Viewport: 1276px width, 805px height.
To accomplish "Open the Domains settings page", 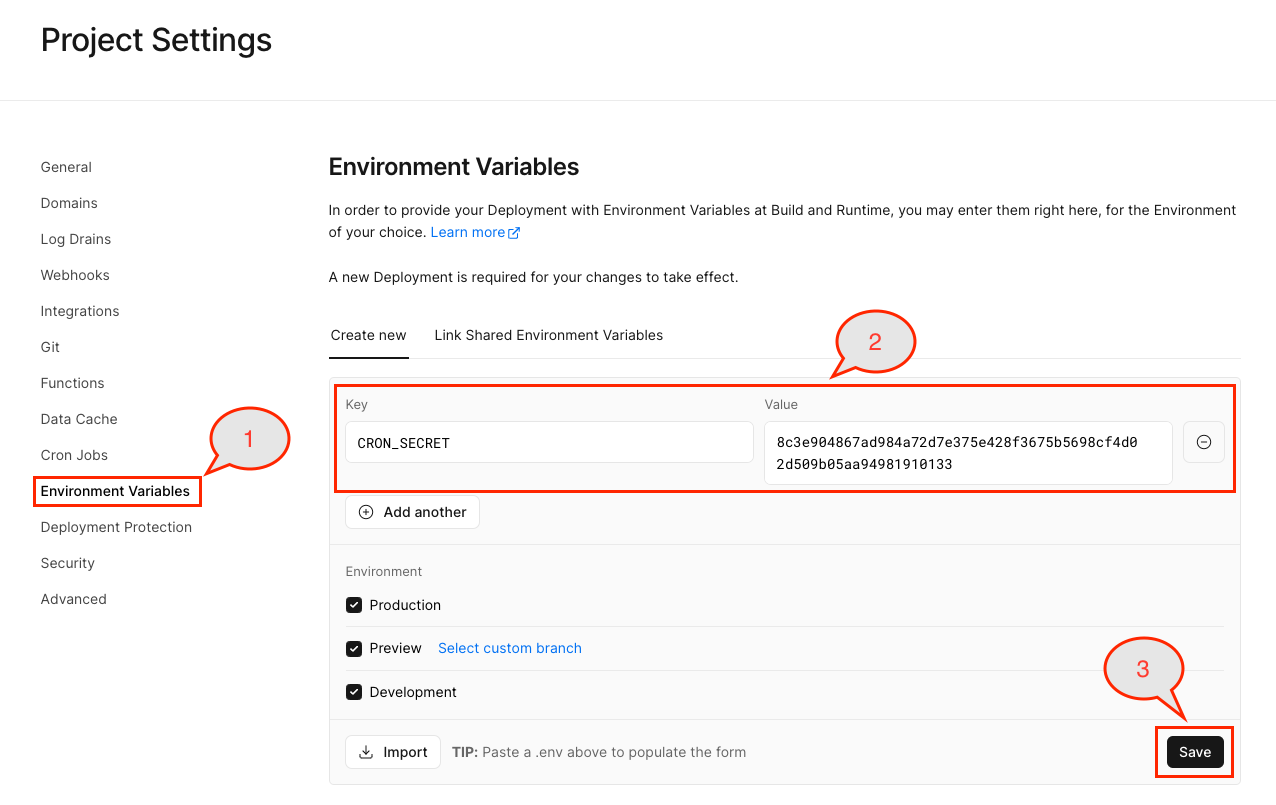I will 68,203.
